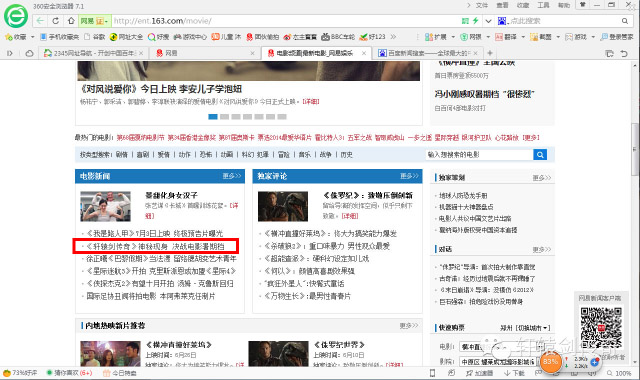This screenshot has height=380, width=640.
Task: Open the 扩展 extensions toolbar item
Action: (436, 37)
